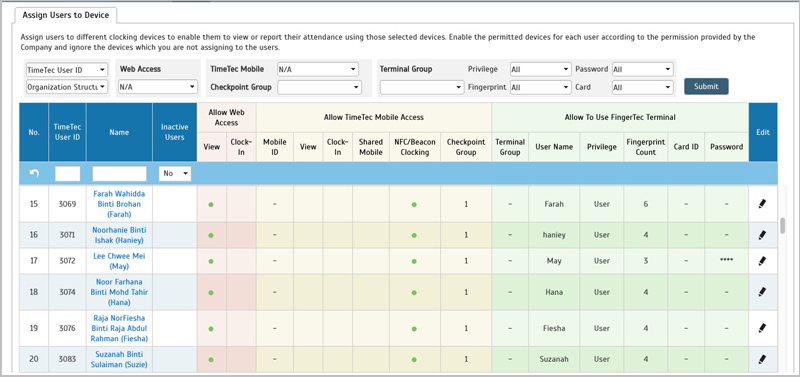Open the Privilege All dropdown
The height and width of the screenshot is (377, 800).
[x=540, y=69]
